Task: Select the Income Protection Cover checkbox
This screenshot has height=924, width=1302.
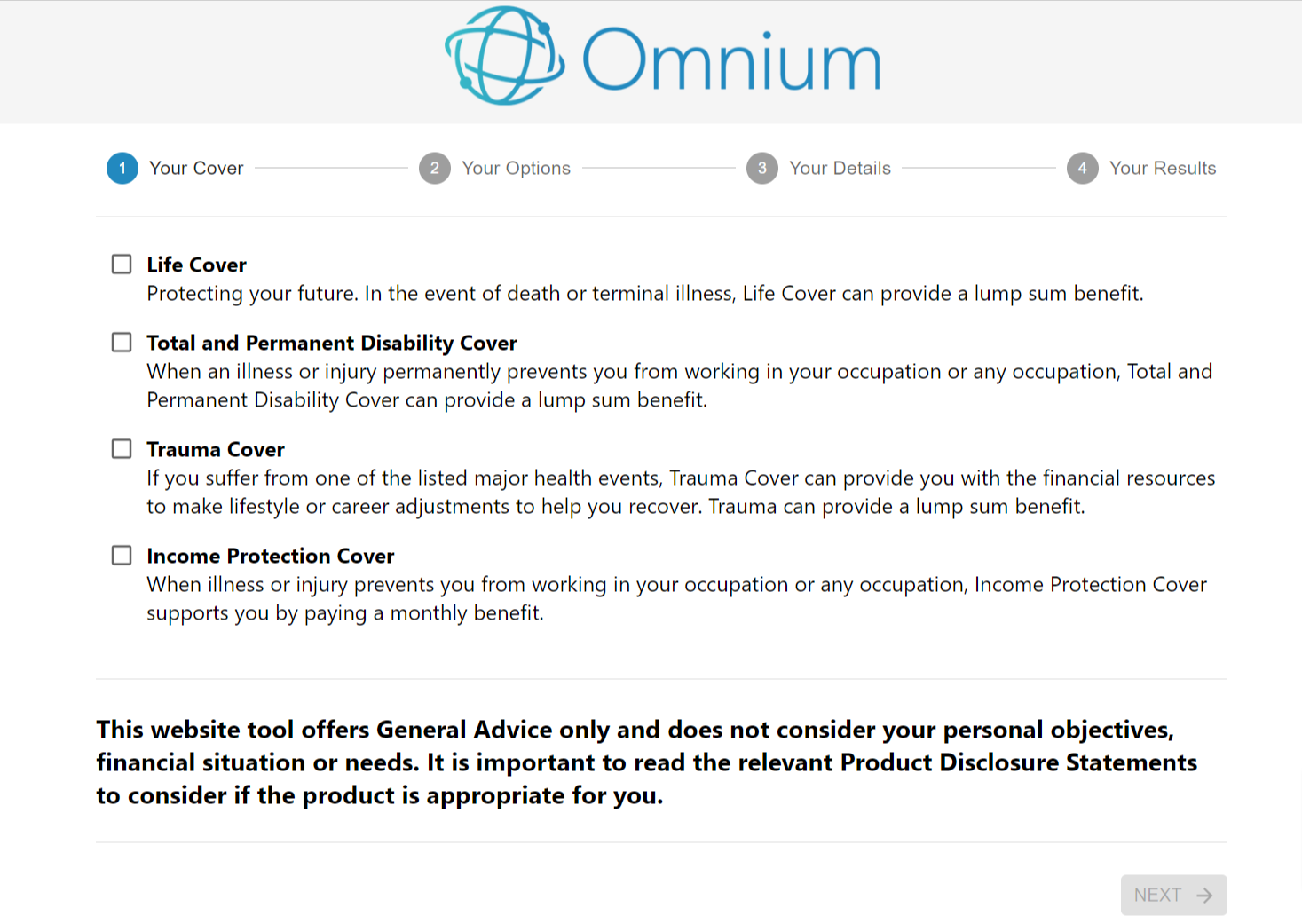Action: click(122, 556)
